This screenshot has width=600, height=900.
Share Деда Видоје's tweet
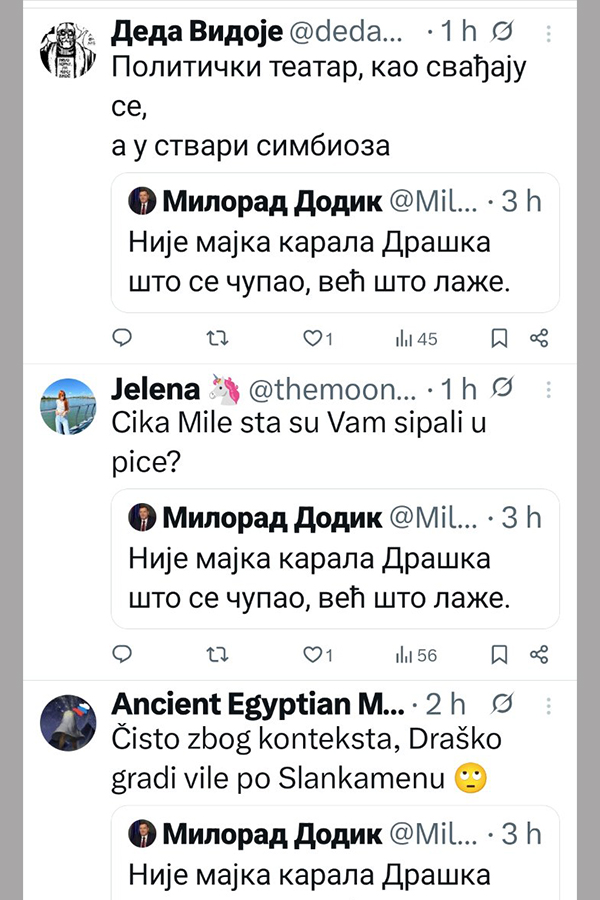(539, 339)
